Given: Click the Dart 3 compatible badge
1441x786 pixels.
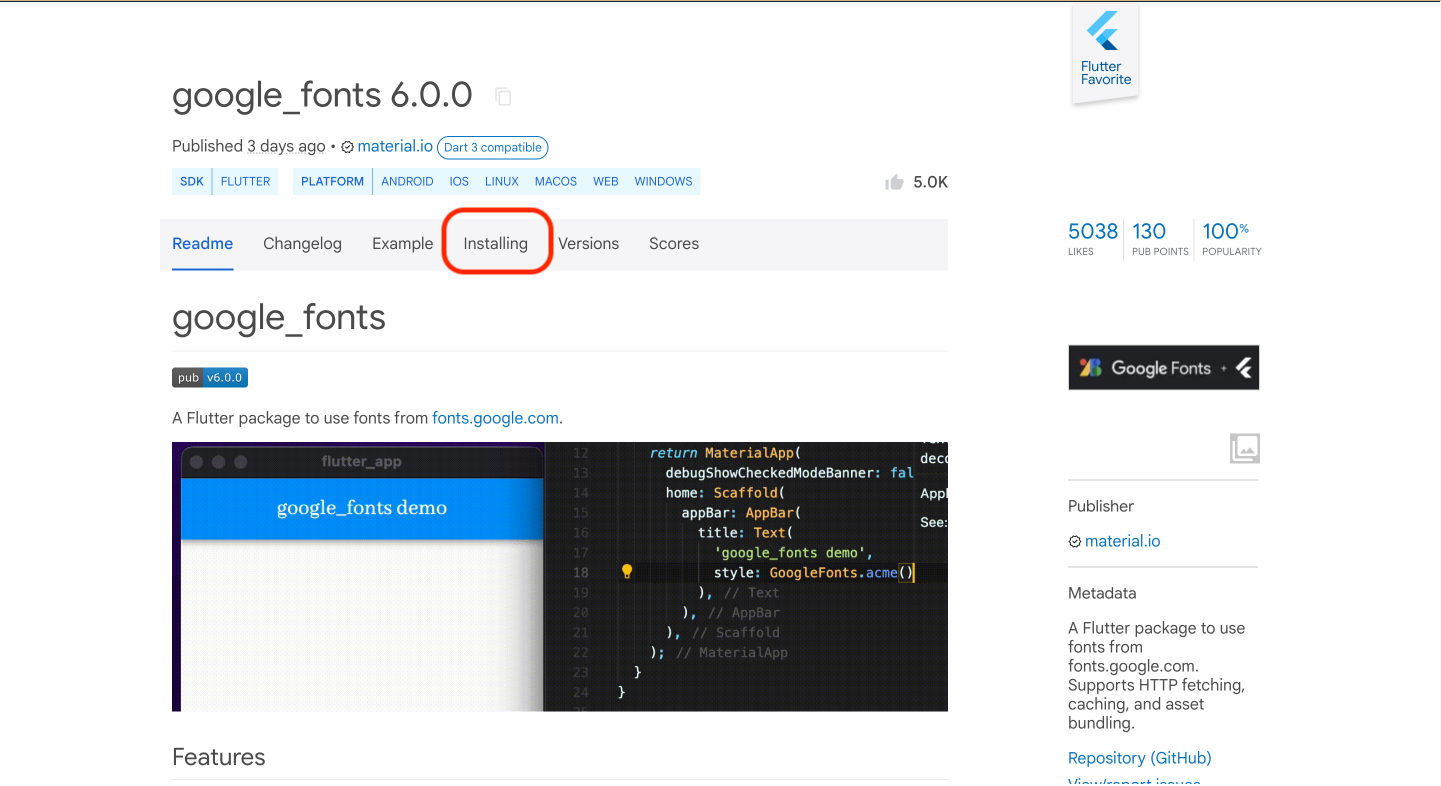Looking at the screenshot, I should point(493,147).
